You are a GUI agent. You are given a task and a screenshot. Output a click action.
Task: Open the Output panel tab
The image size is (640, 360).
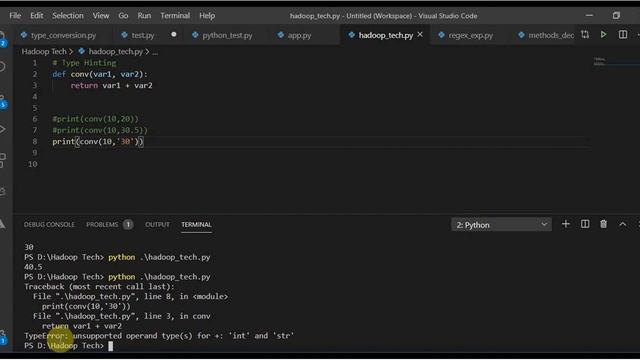click(157, 224)
